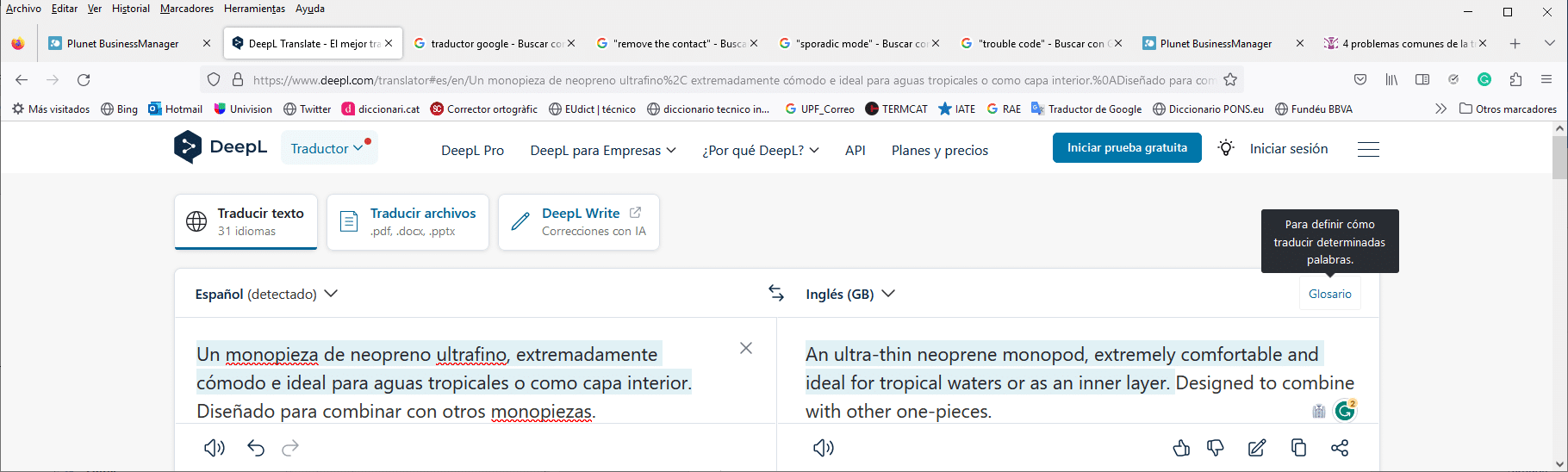Close the DeepL Translate tab
1568x472 pixels.
click(x=389, y=43)
